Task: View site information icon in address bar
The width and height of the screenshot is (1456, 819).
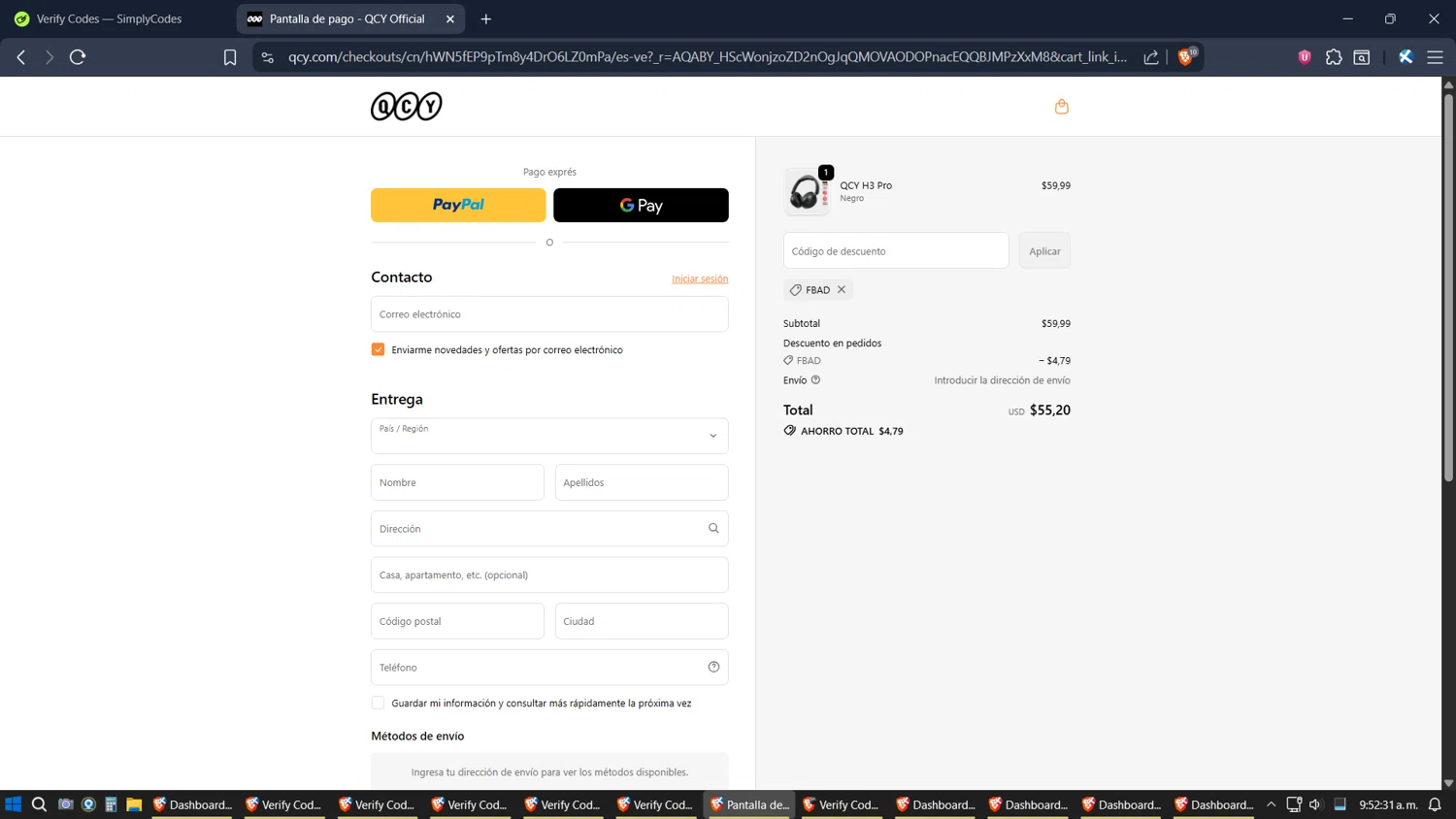Action: 268,57
